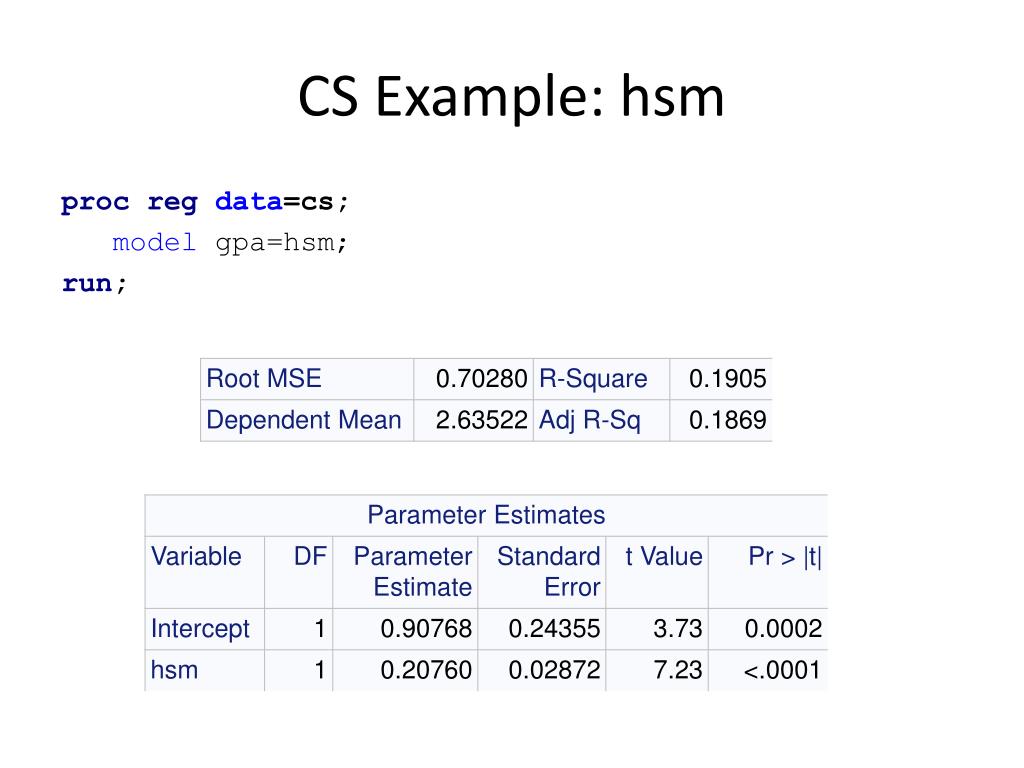Screen dimensions: 1024x768
Task: Click the 'Pr > |t|' column header
Action: point(784,556)
